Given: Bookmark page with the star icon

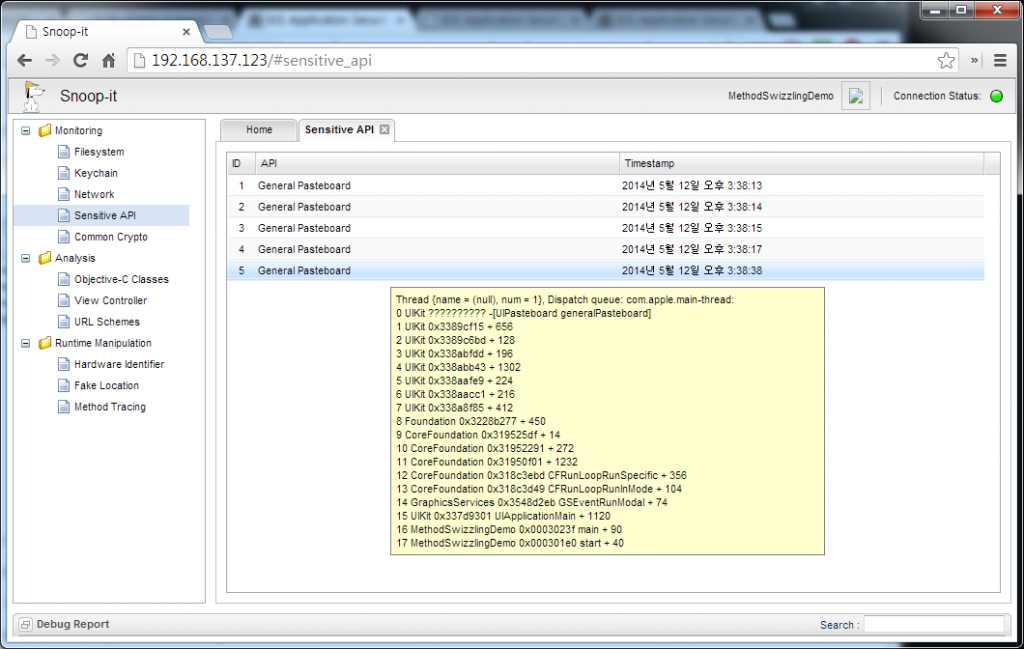Looking at the screenshot, I should pyautogui.click(x=945, y=60).
